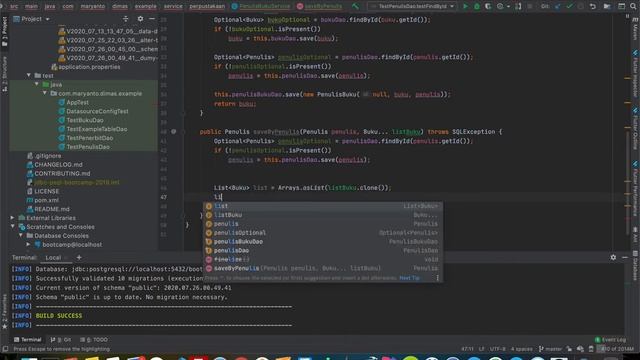Select application.properties file
640x360 pixels.
click(x=89, y=67)
